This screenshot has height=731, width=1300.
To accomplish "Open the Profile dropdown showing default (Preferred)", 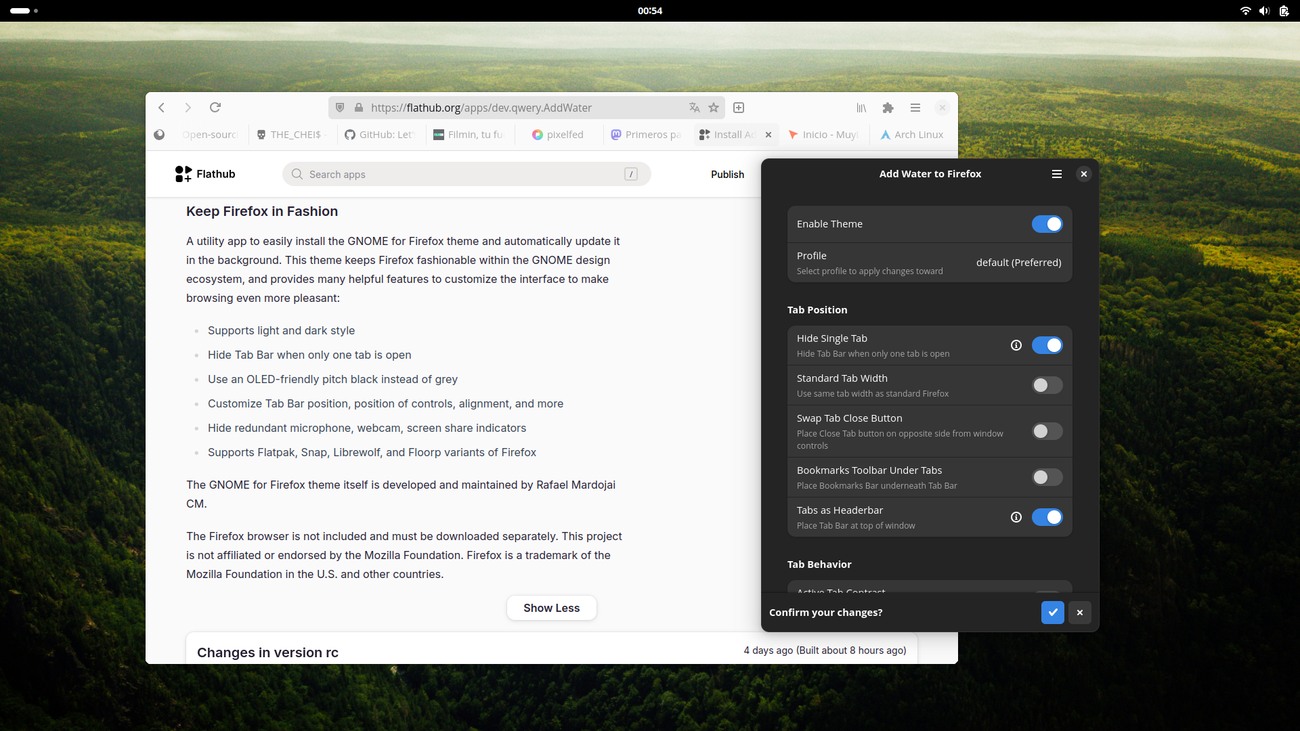I will tap(930, 263).
